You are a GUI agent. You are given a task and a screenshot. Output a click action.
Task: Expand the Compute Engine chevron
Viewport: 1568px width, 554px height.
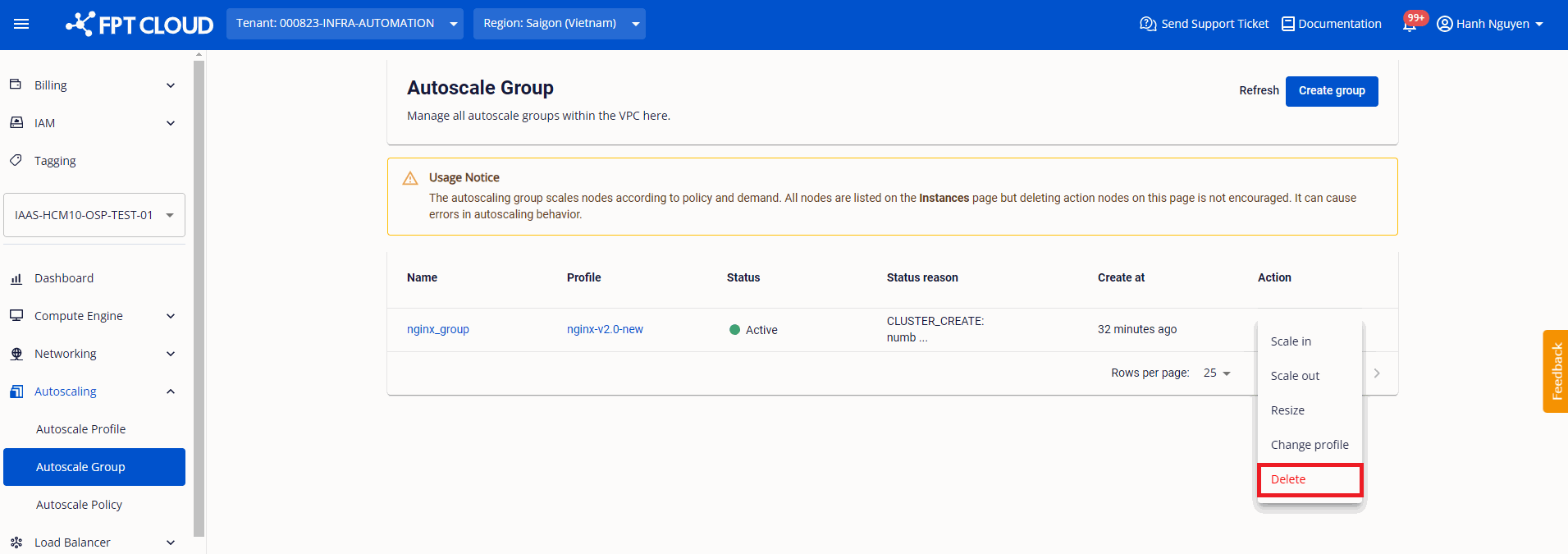click(x=171, y=316)
